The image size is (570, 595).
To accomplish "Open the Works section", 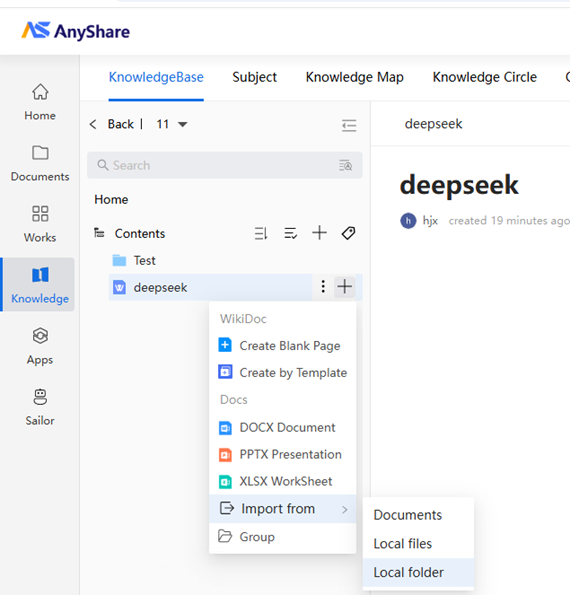I will [x=40, y=224].
